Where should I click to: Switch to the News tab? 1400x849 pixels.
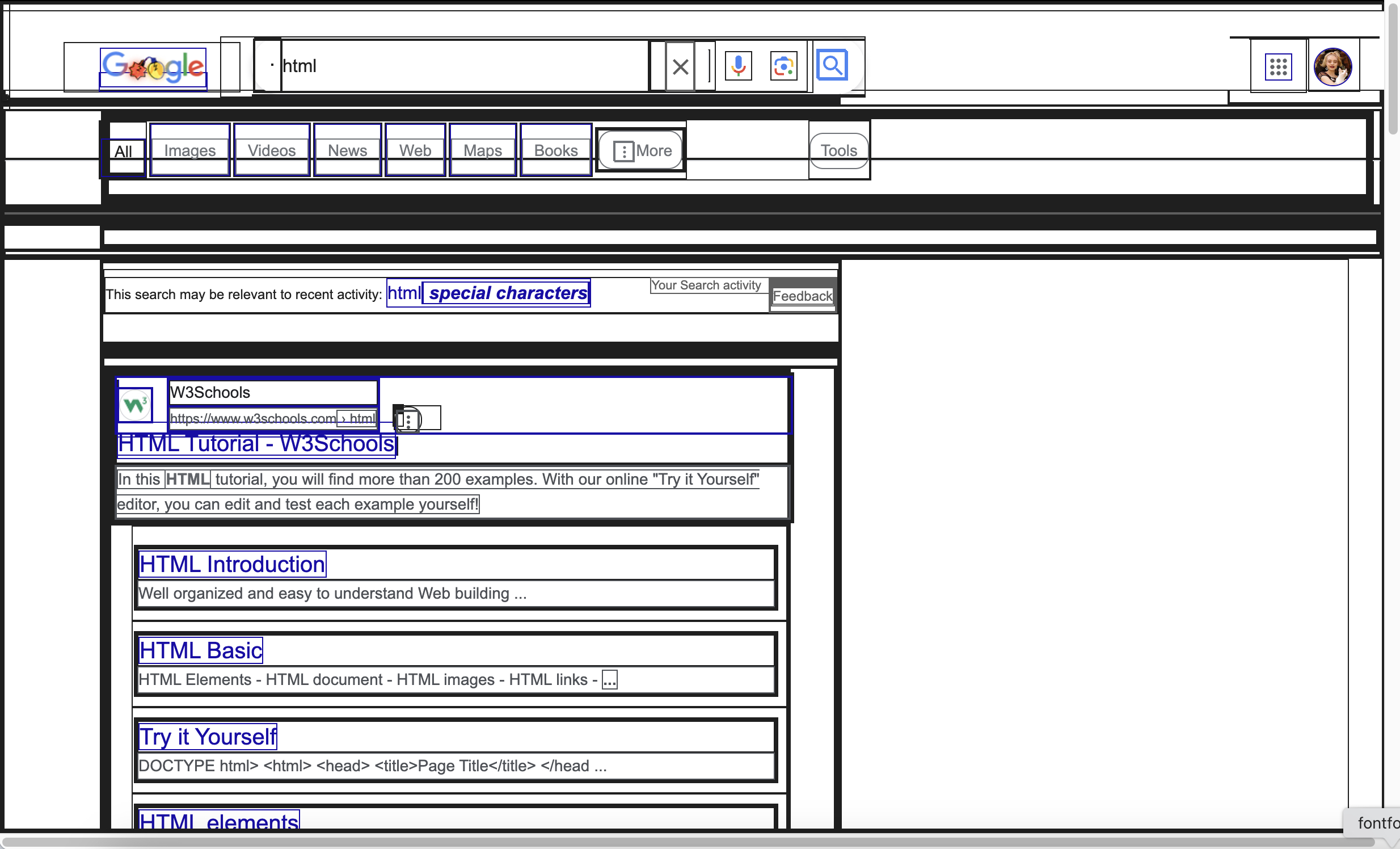coord(347,150)
